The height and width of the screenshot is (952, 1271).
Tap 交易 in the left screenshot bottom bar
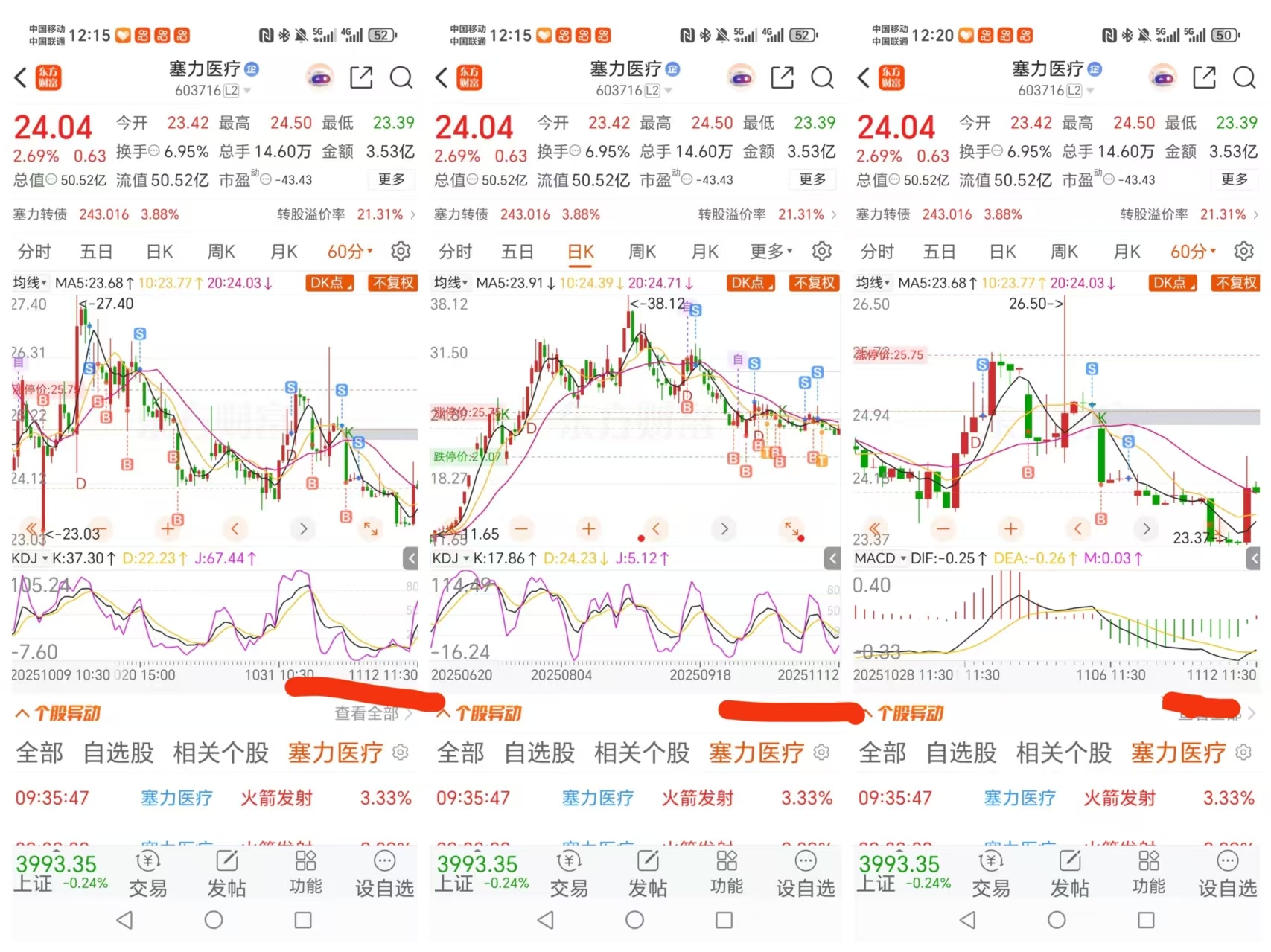pyautogui.click(x=147, y=873)
